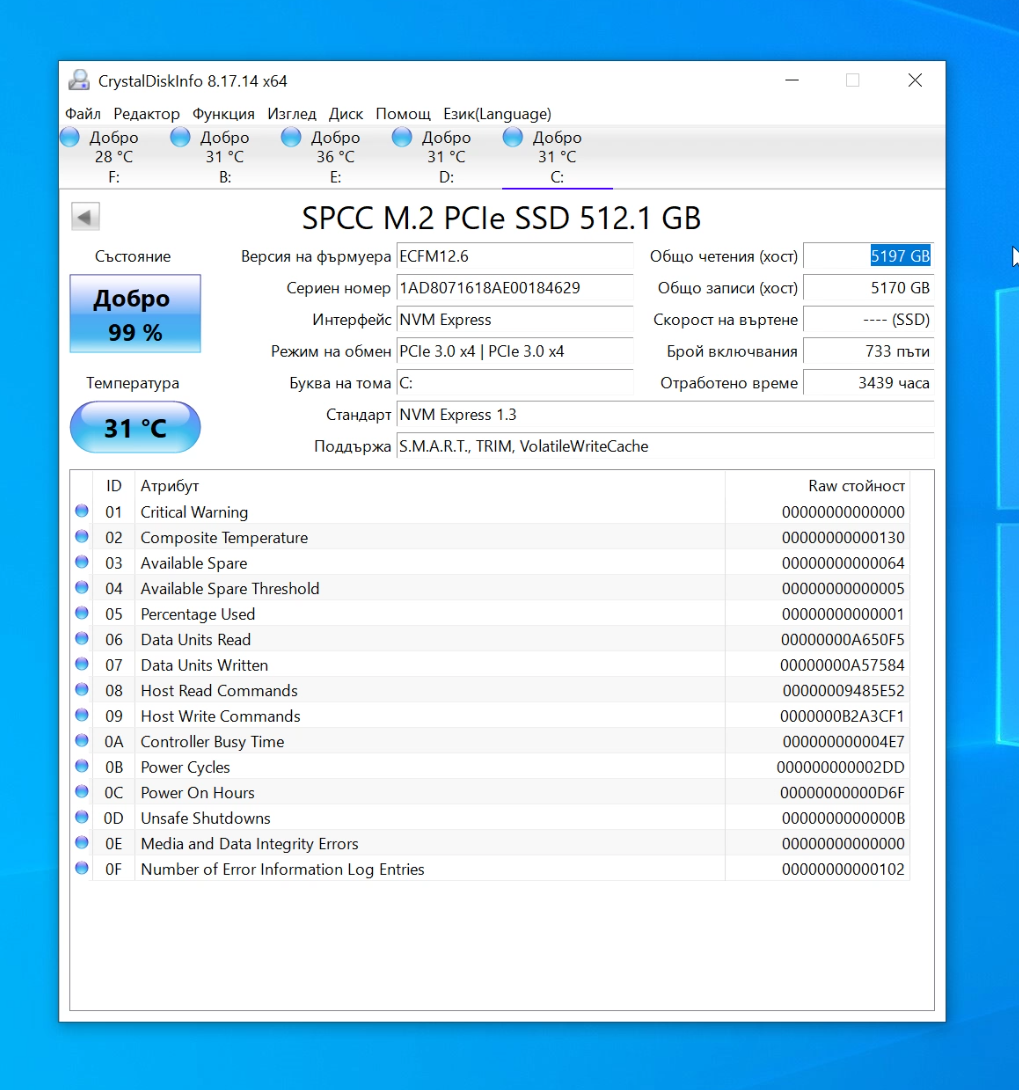Click the supported features S.M.A.R.T., TRIM field
1019x1090 pixels.
pos(665,446)
